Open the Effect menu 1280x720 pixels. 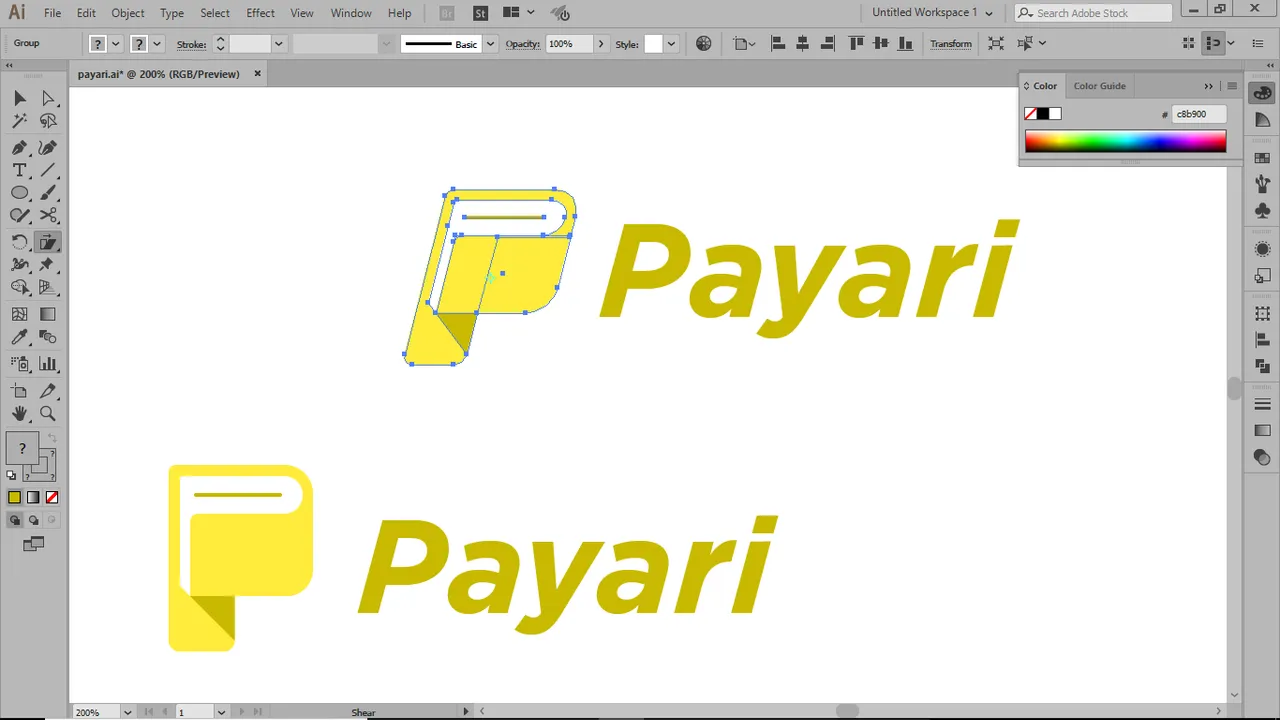(260, 13)
